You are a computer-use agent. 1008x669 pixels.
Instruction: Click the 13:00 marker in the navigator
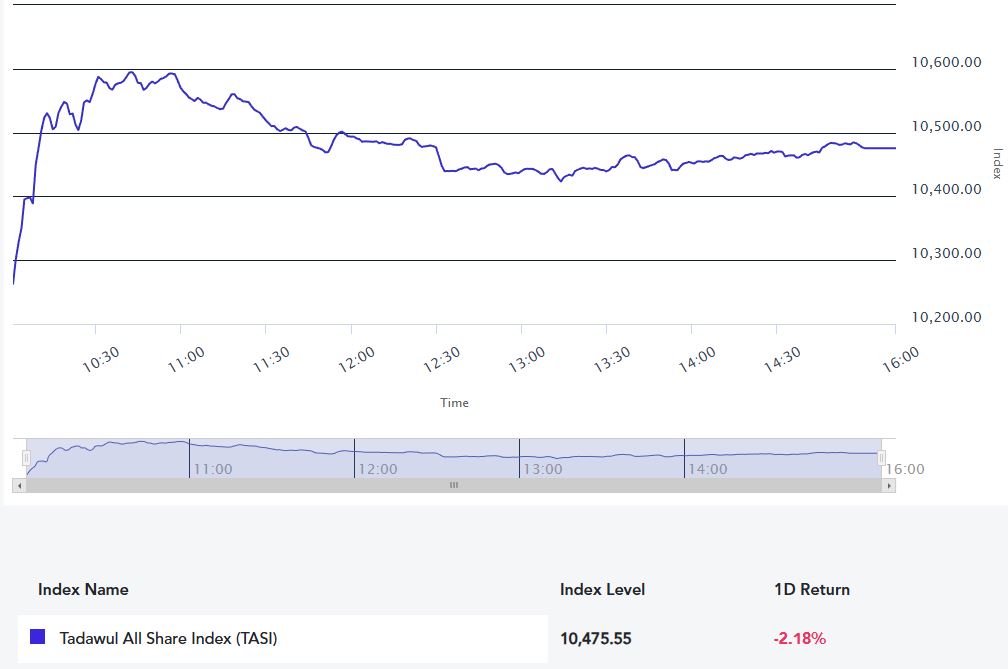(542, 468)
